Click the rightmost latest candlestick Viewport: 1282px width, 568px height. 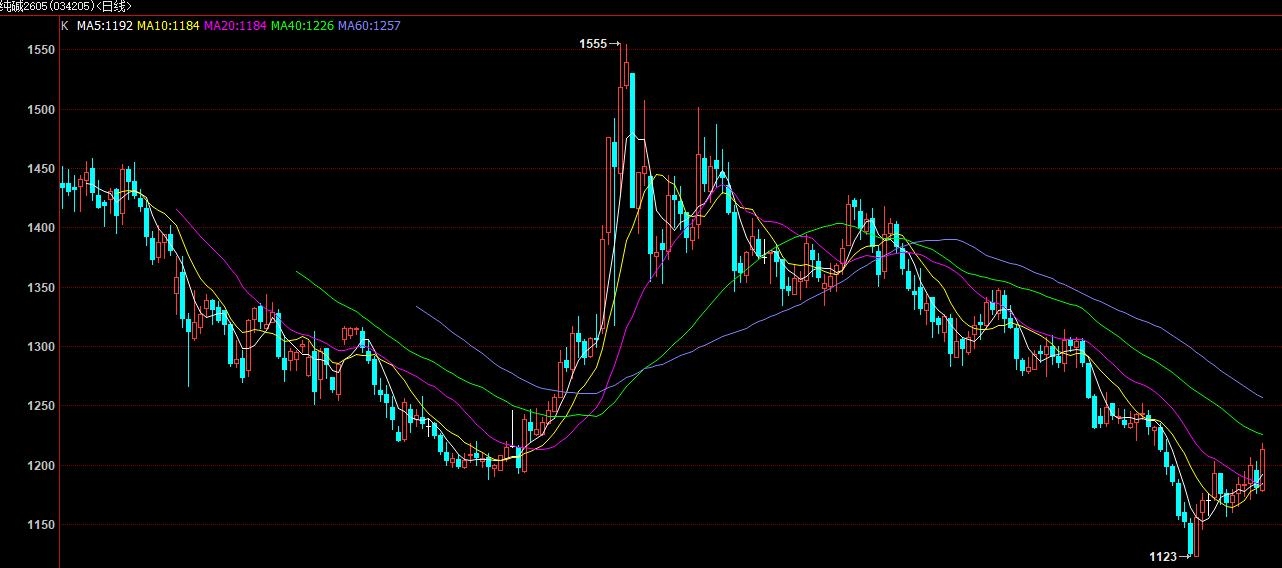(x=1263, y=468)
